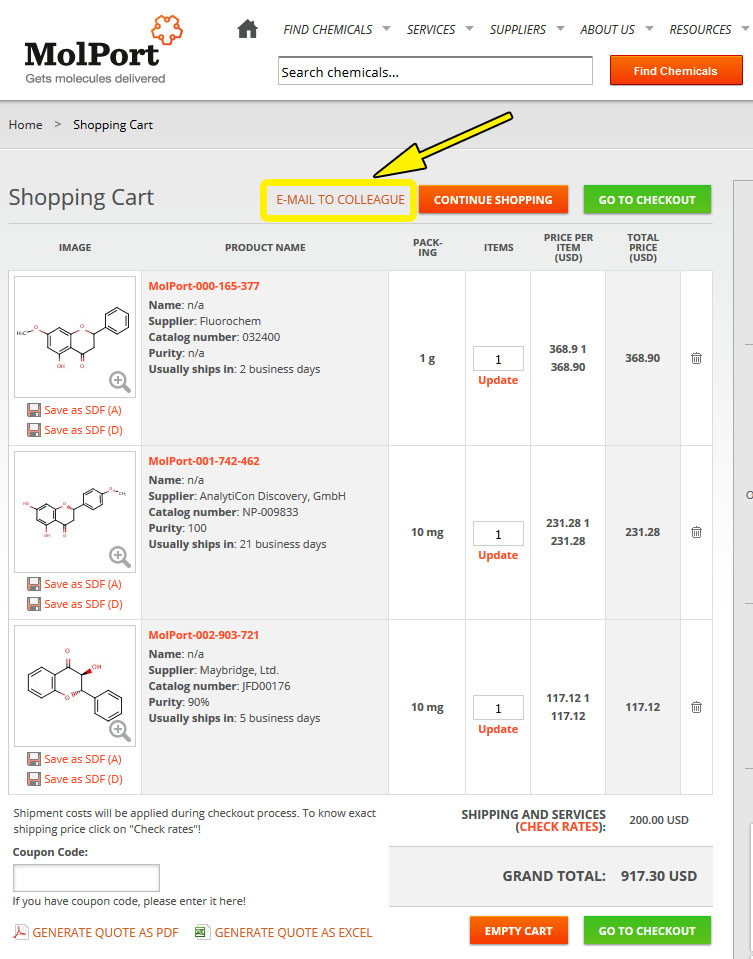Expand the Suppliers dropdown arrow
The width and height of the screenshot is (753, 959).
tap(560, 28)
